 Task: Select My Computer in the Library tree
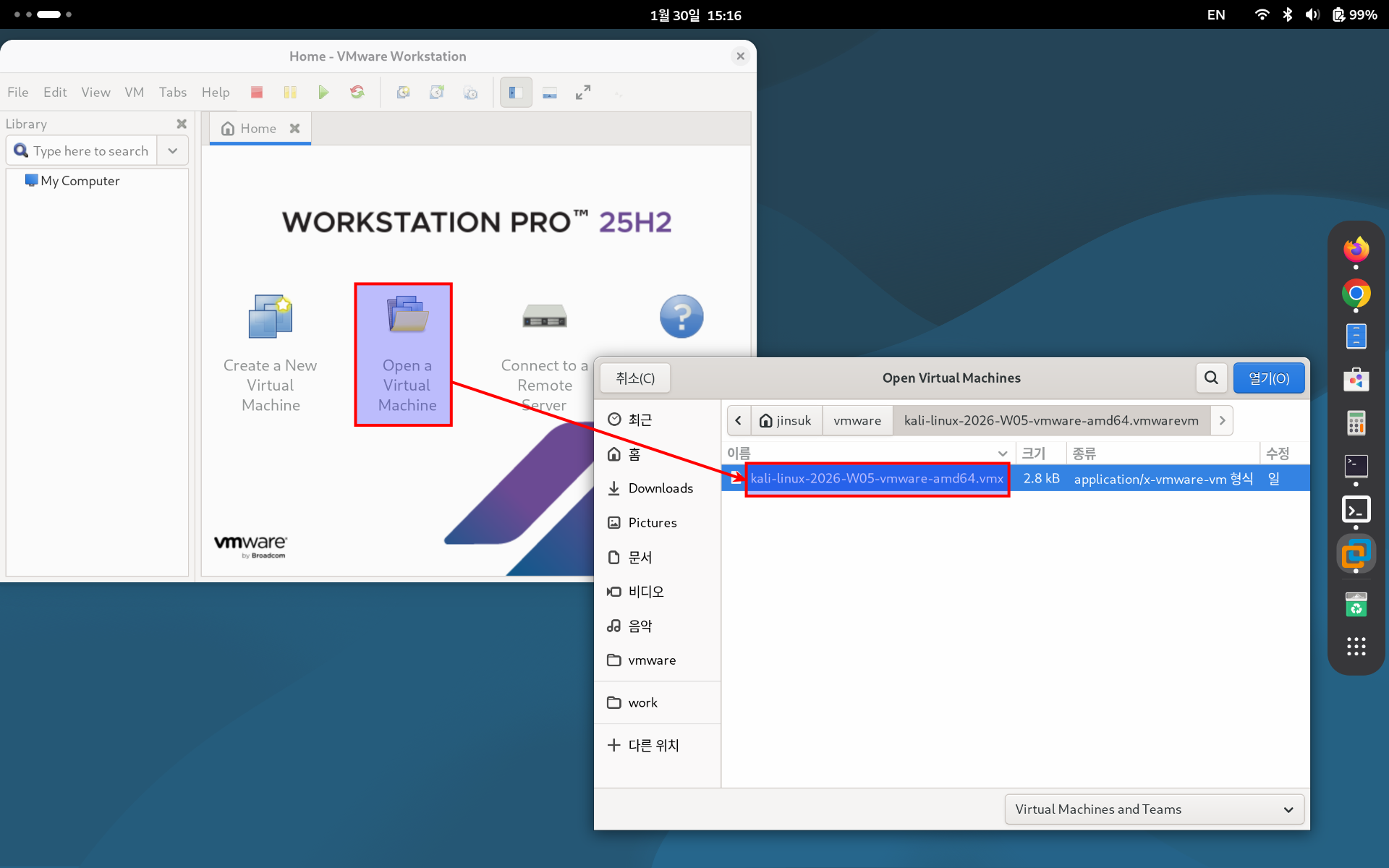pos(72,181)
